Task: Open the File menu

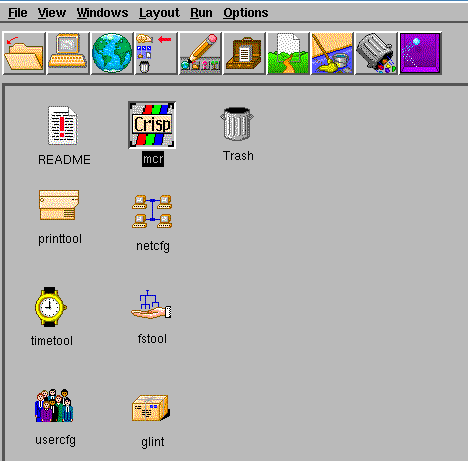Action: click(17, 13)
